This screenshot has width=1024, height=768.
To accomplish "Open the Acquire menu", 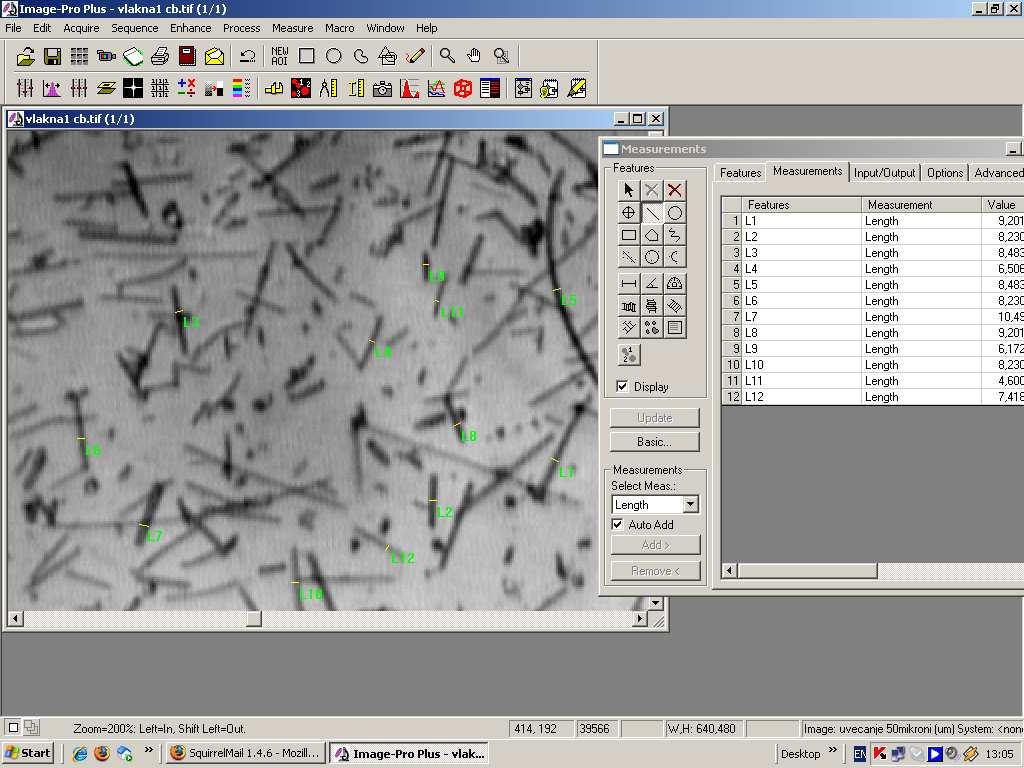I will click(x=81, y=28).
